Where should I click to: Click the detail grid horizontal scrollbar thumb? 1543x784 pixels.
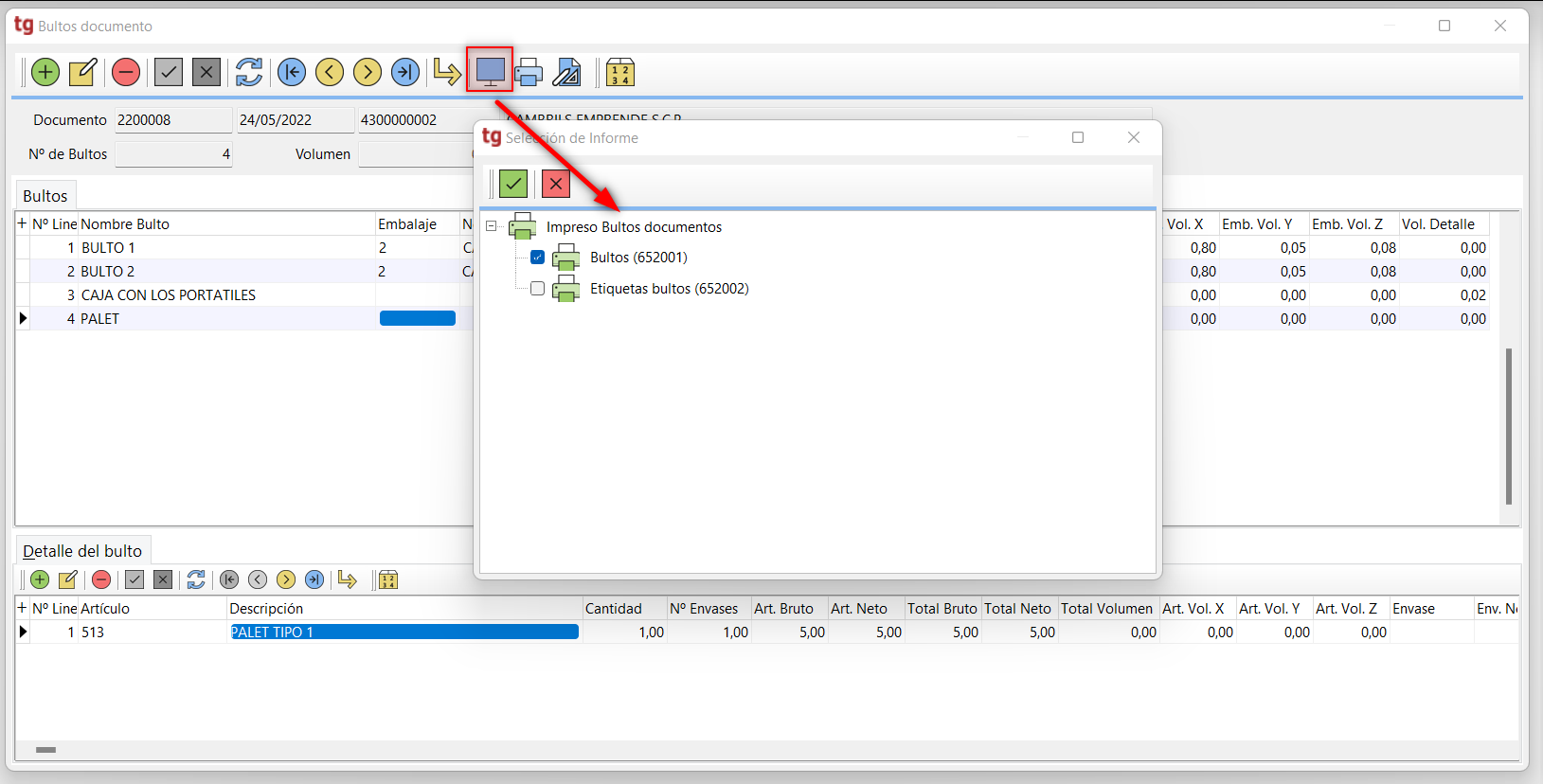click(x=45, y=750)
